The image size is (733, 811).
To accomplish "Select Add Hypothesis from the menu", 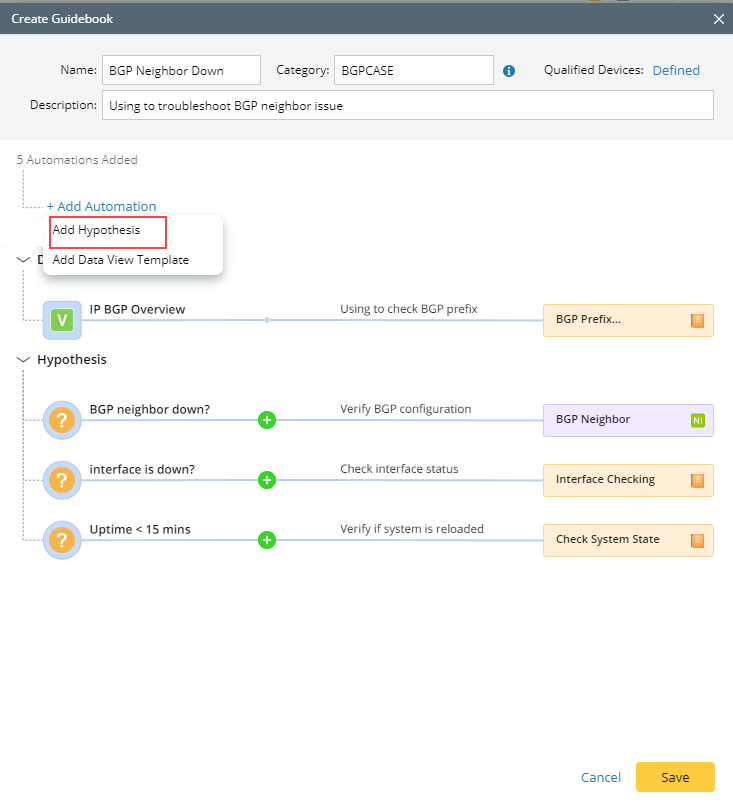I will [96, 230].
